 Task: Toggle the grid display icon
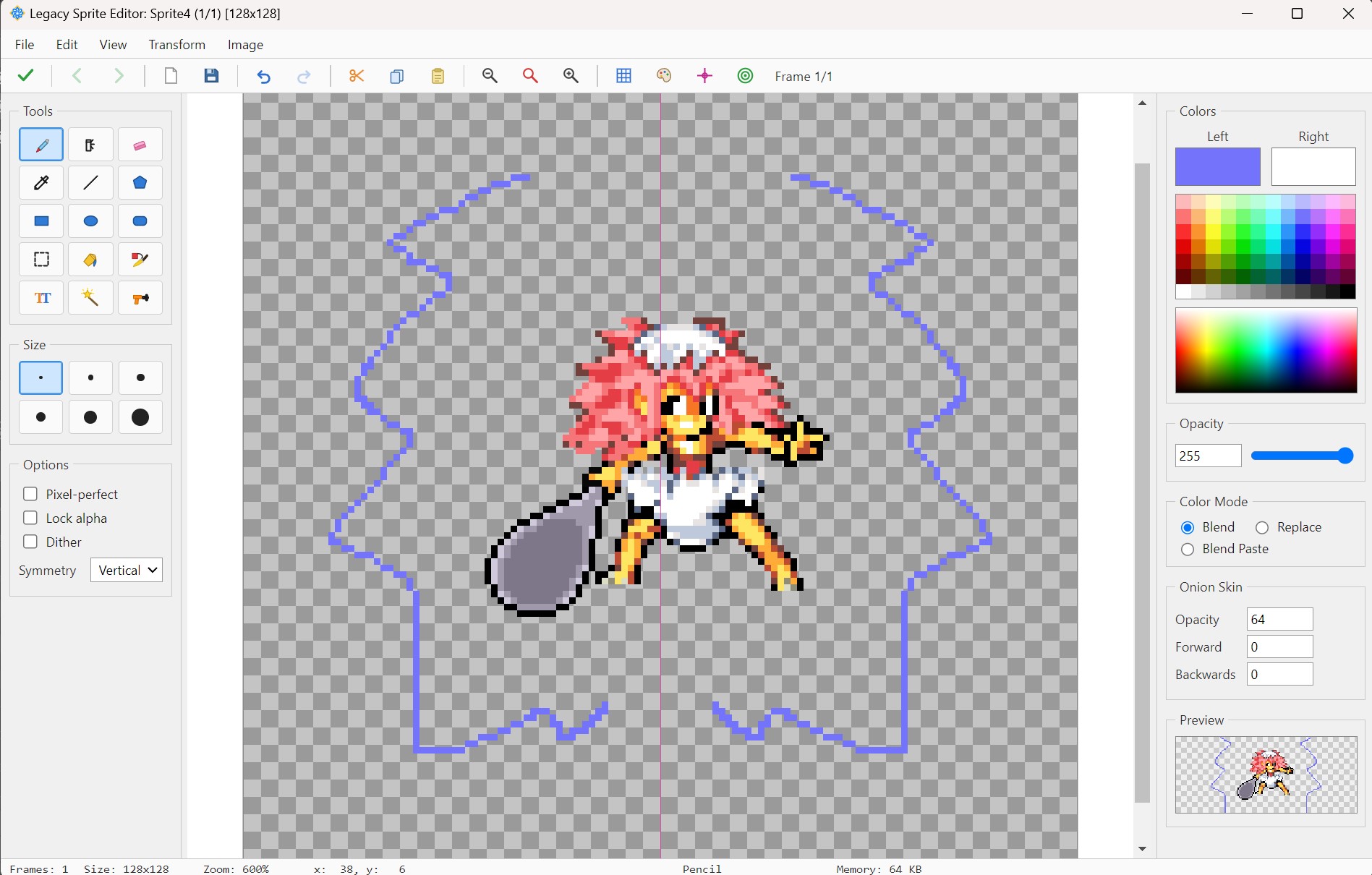coord(623,76)
